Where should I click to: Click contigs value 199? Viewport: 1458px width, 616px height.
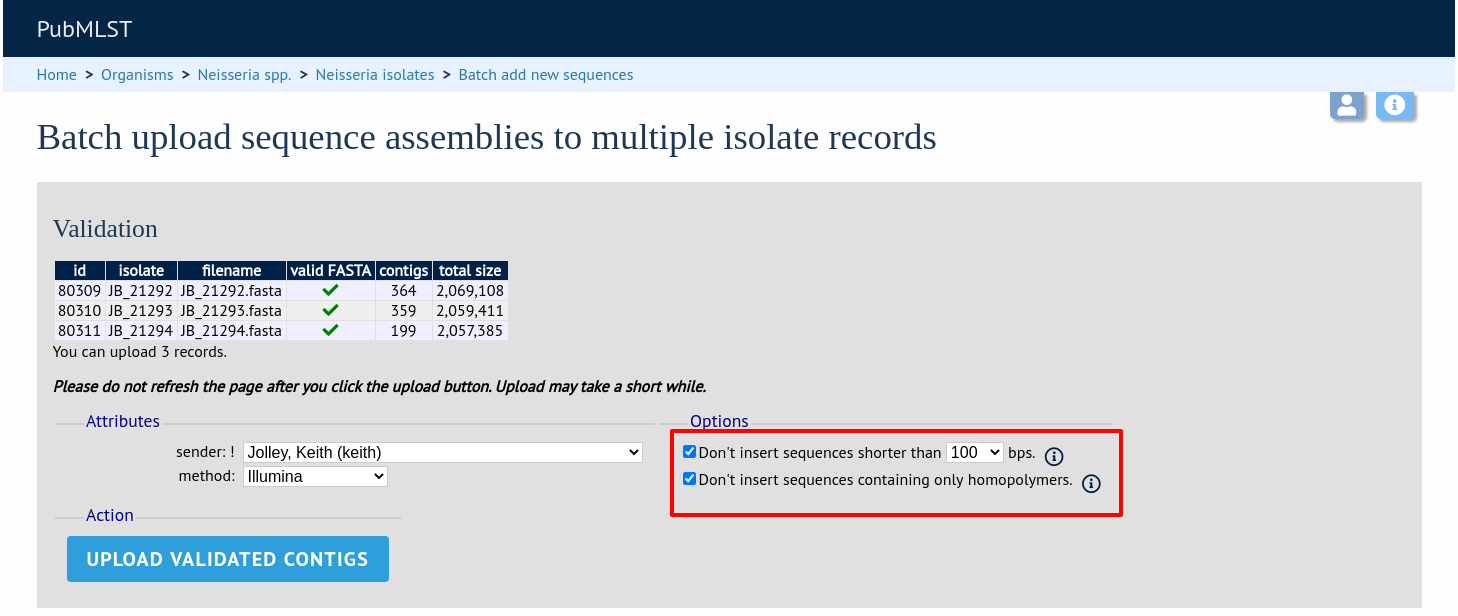click(404, 330)
